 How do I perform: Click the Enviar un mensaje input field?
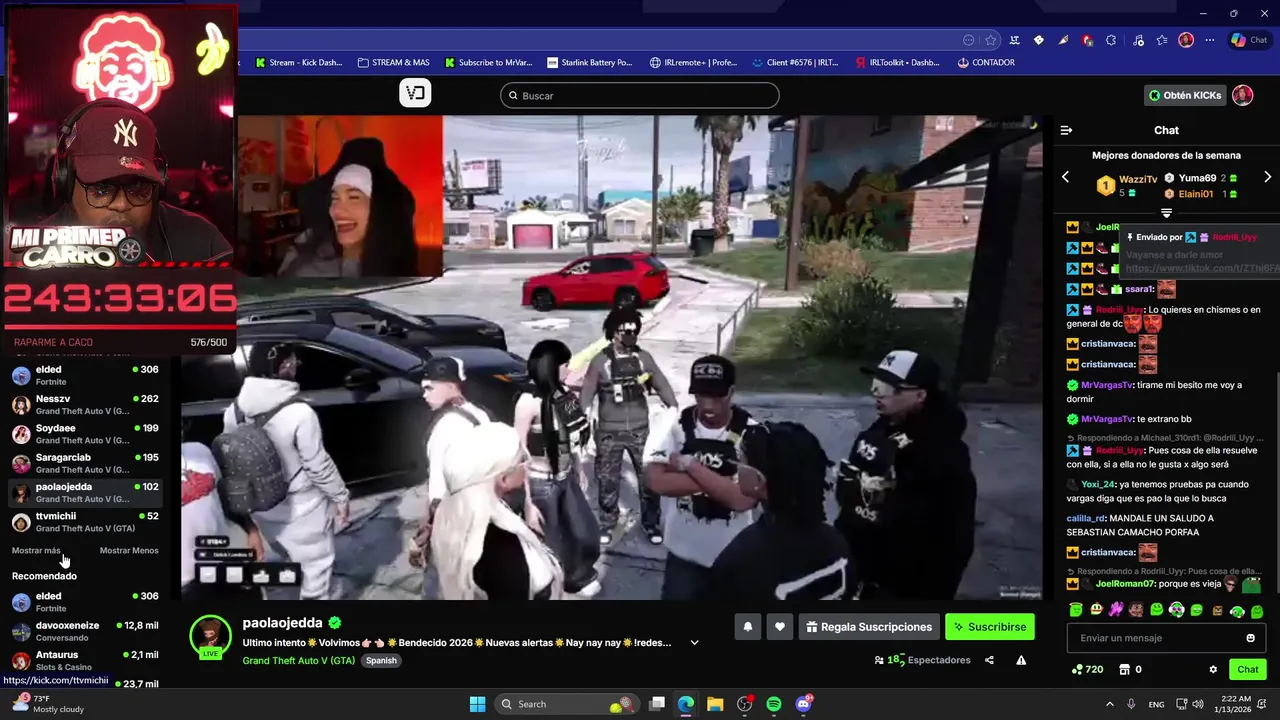coord(1165,638)
